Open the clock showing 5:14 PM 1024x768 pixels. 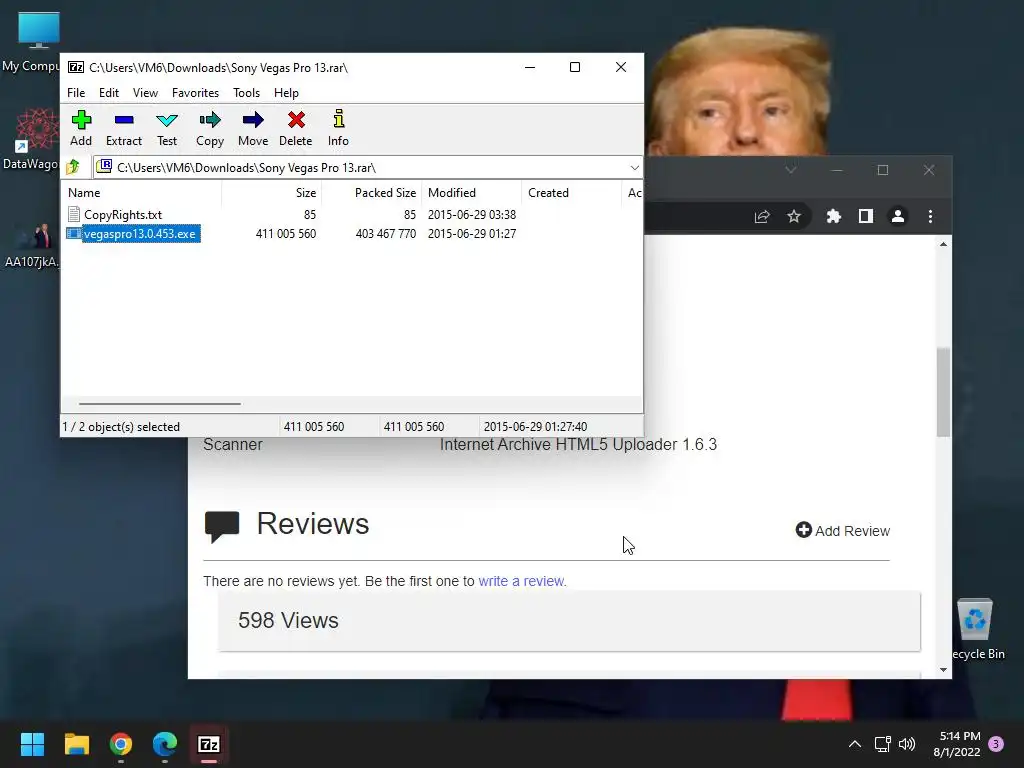point(957,744)
